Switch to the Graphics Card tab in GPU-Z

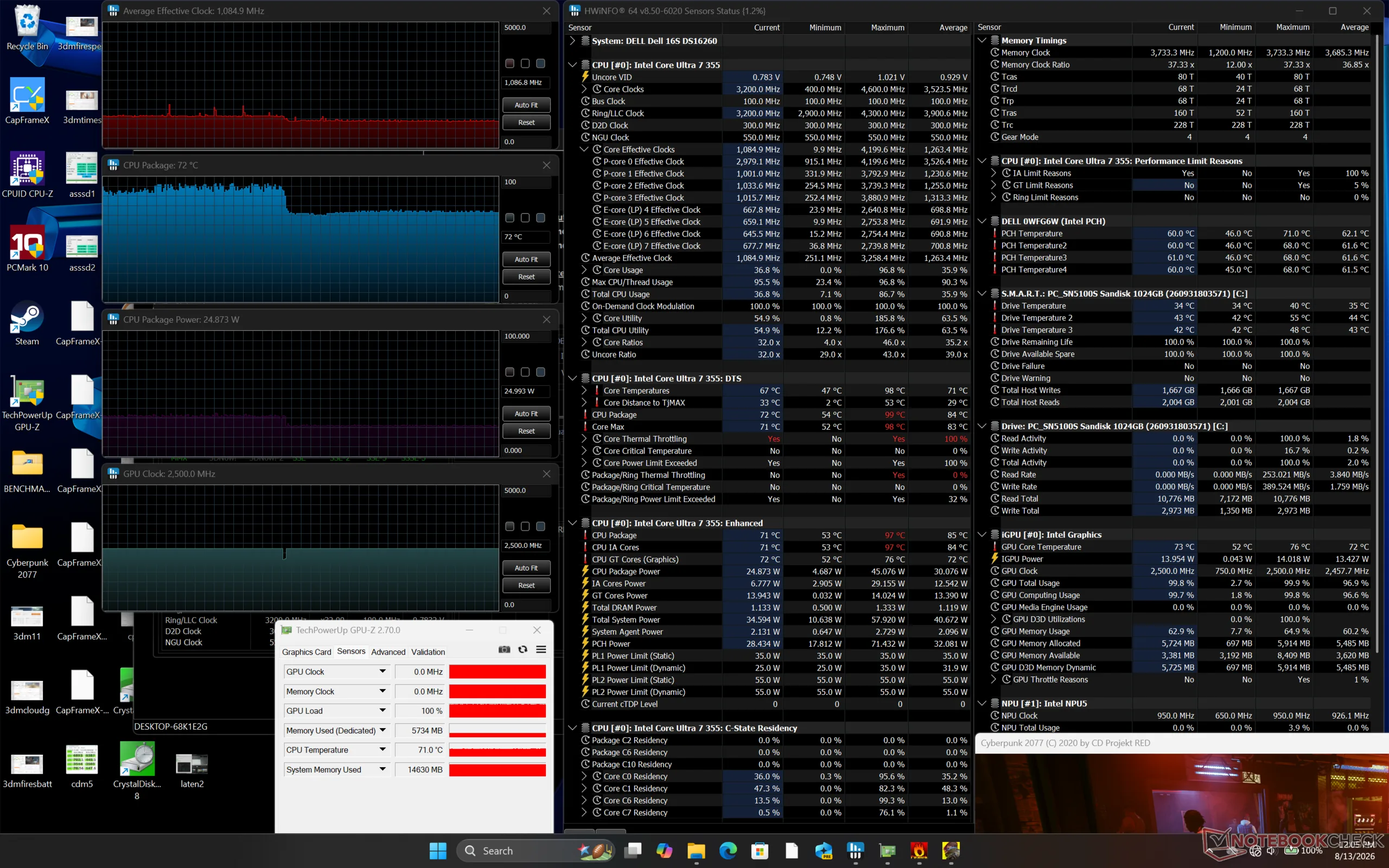(x=307, y=652)
